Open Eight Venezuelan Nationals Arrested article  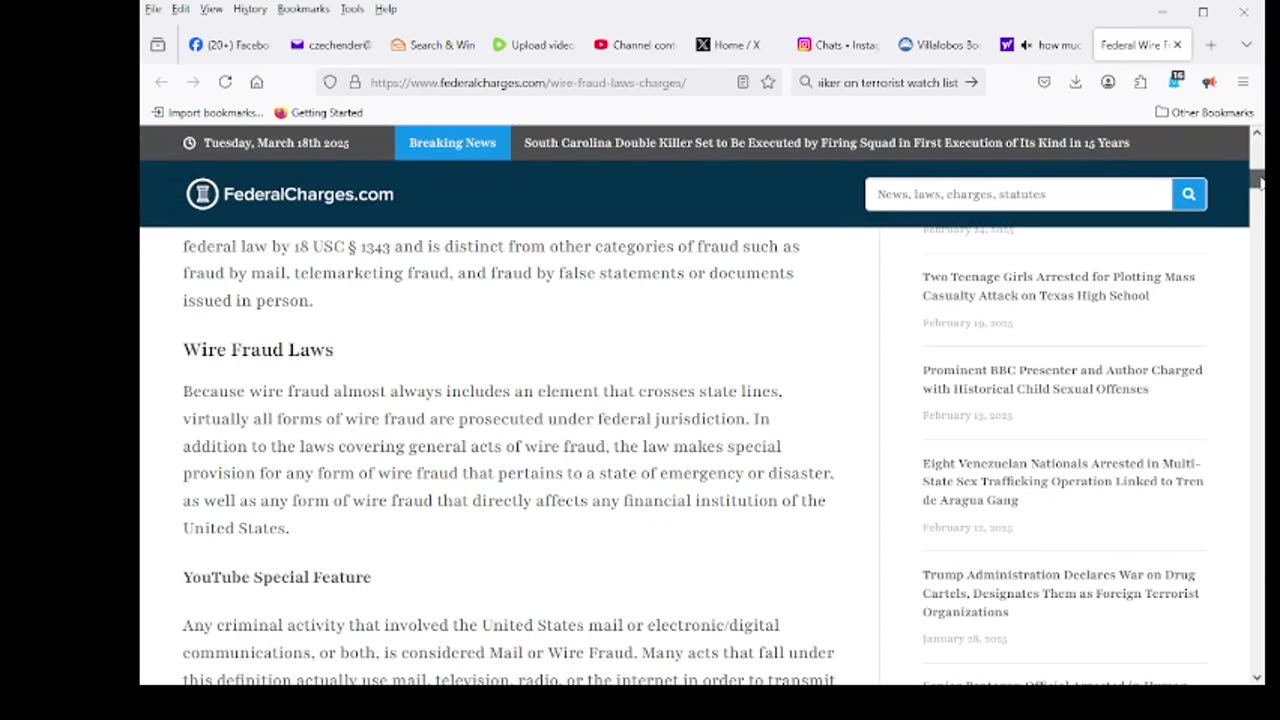pyautogui.click(x=1062, y=481)
